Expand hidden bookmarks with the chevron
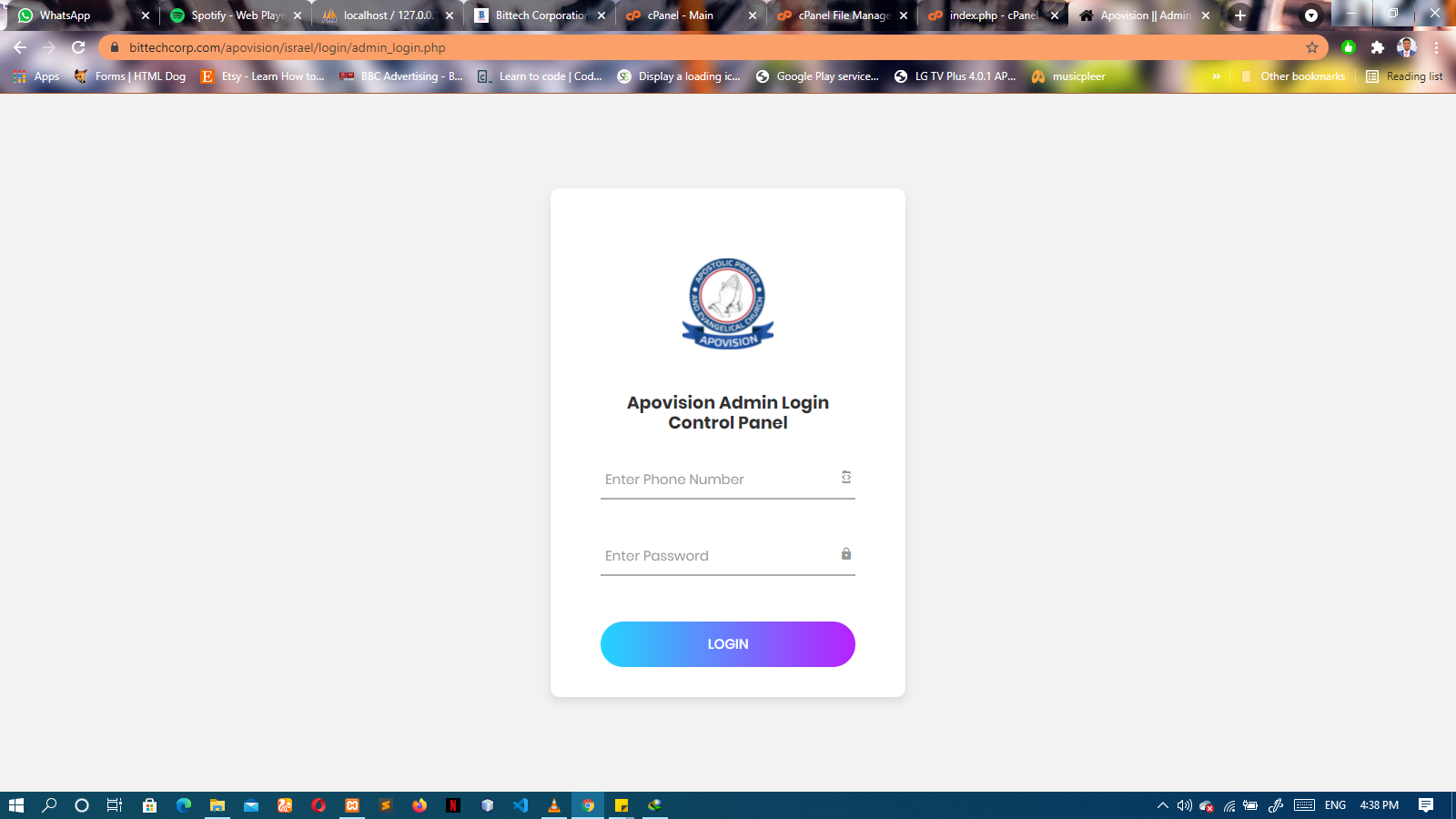This screenshot has width=1456, height=819. 1218,76
